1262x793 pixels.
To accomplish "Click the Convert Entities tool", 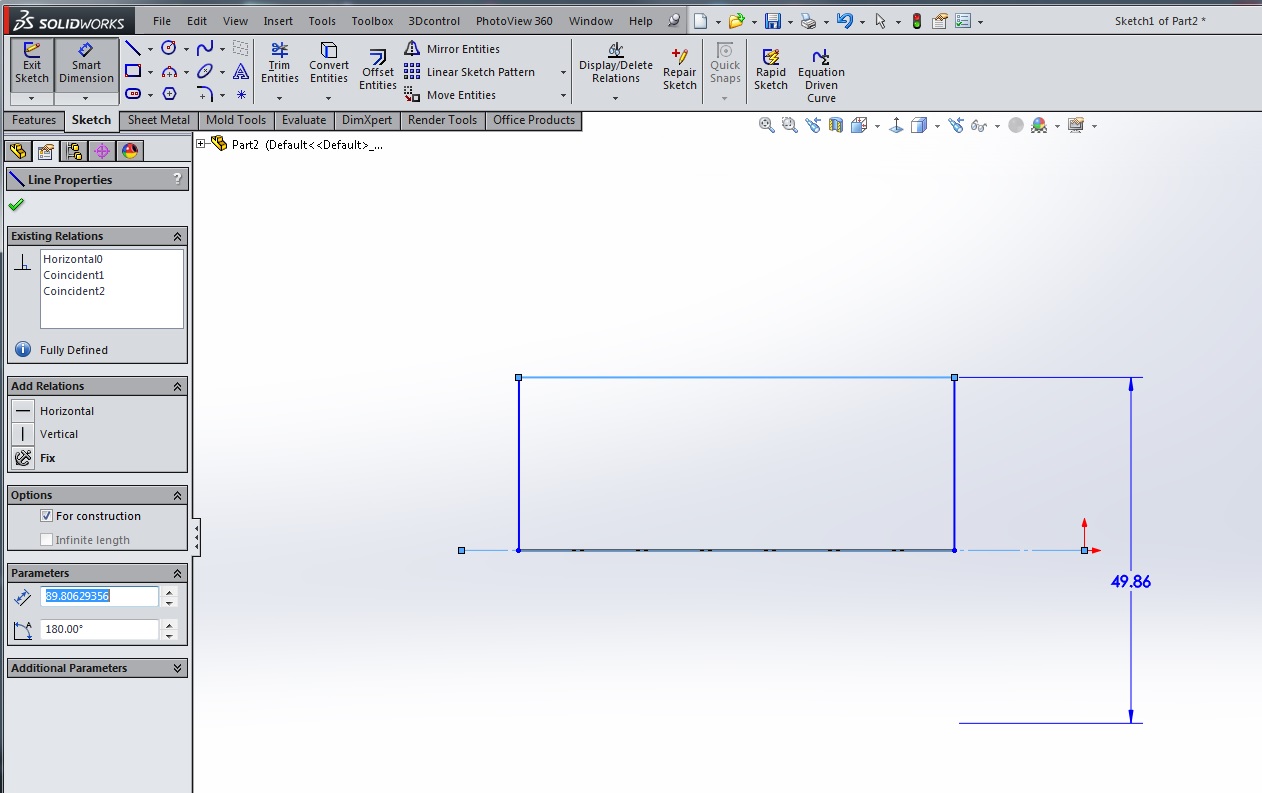I will tap(328, 63).
